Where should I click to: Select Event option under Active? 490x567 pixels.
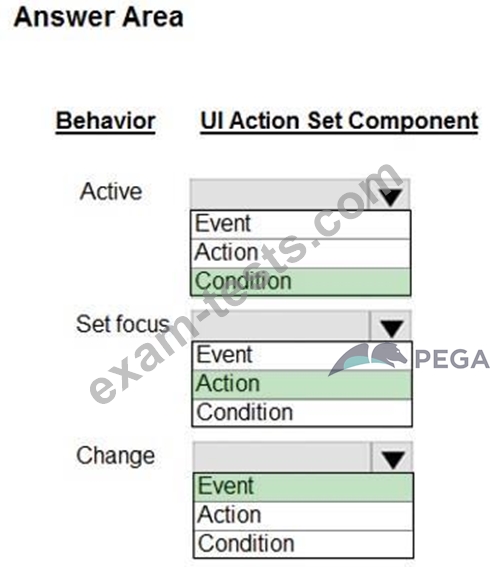click(301, 224)
